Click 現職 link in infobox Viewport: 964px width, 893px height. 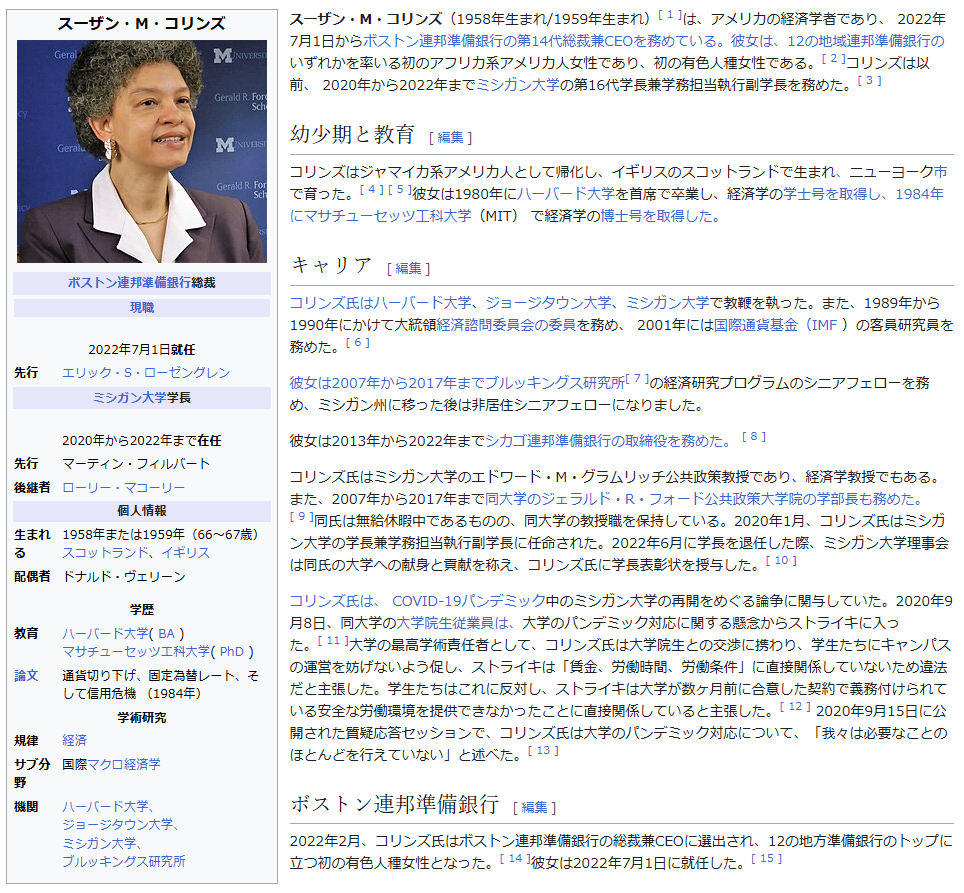[141, 307]
